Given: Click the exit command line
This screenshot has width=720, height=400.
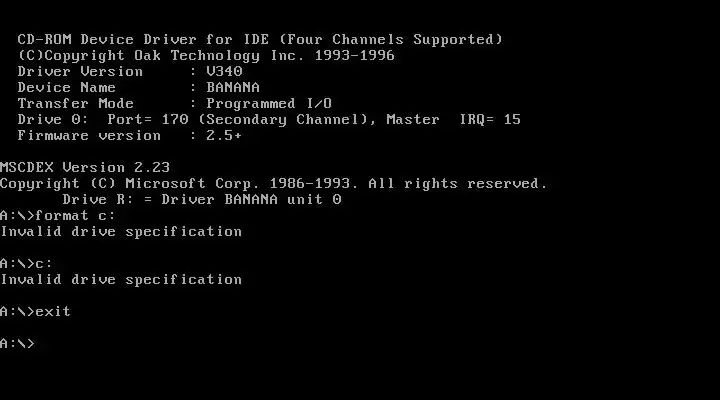Looking at the screenshot, I should (x=36, y=311).
